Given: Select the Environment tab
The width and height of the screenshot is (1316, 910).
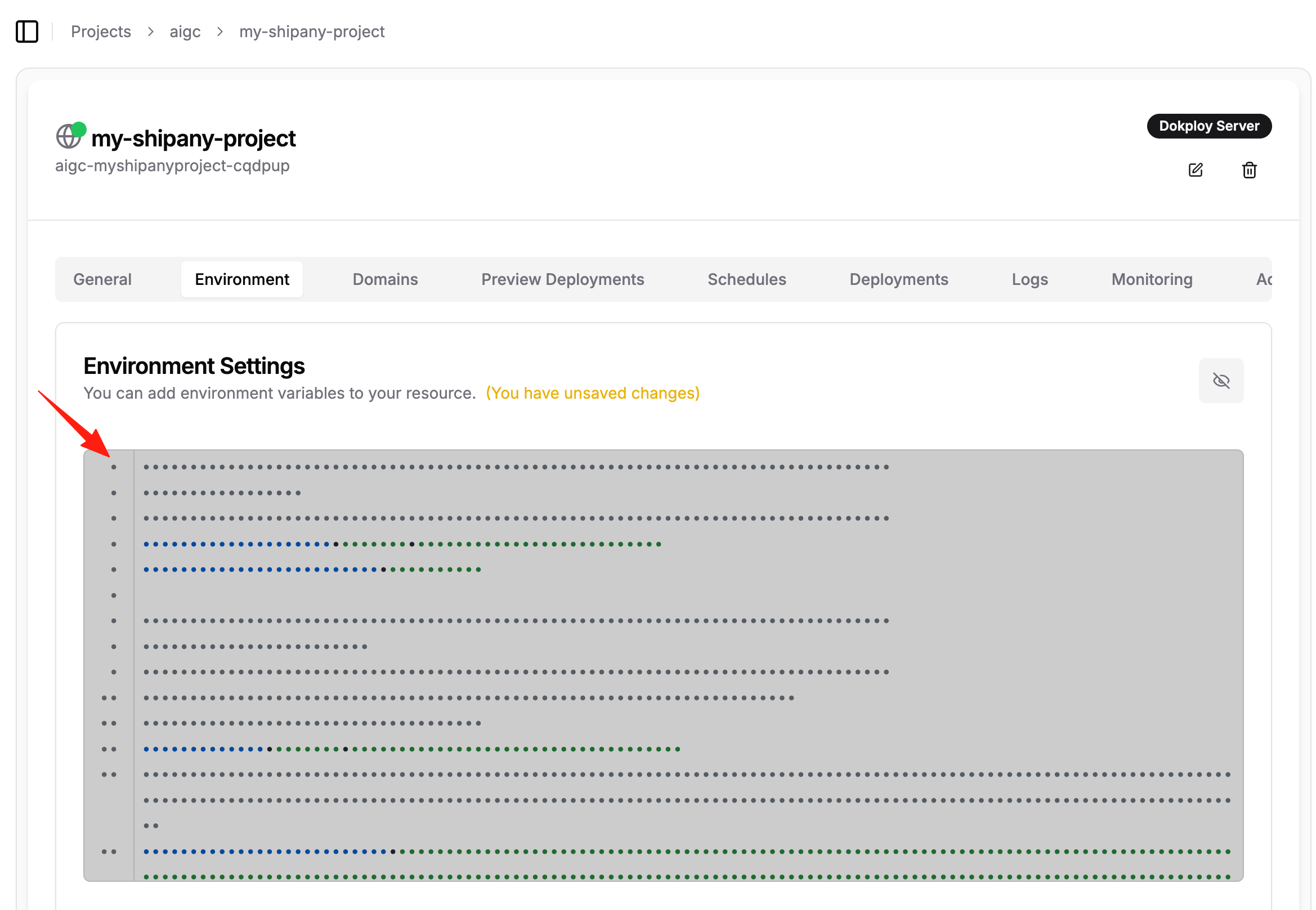Looking at the screenshot, I should pos(241,279).
